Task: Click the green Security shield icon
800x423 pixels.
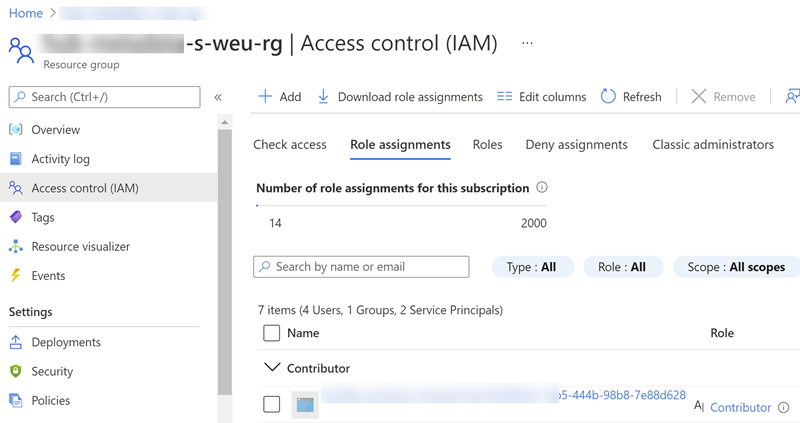Action: pyautogui.click(x=16, y=371)
